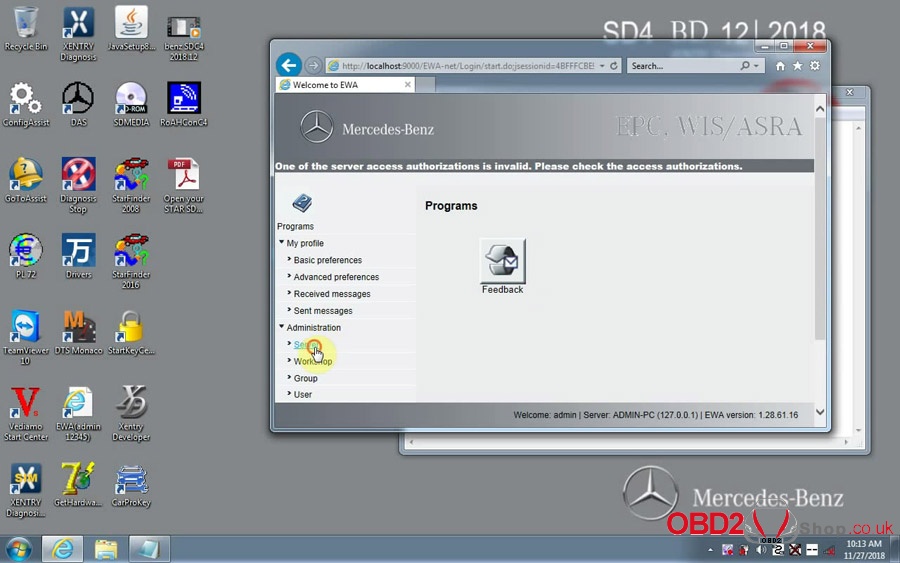Click the page scrollbar down arrow
Viewport: 900px width, 563px height.
point(820,412)
